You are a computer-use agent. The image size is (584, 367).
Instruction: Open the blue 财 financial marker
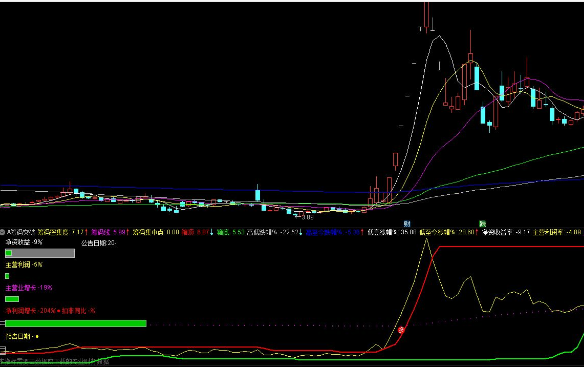pos(407,224)
